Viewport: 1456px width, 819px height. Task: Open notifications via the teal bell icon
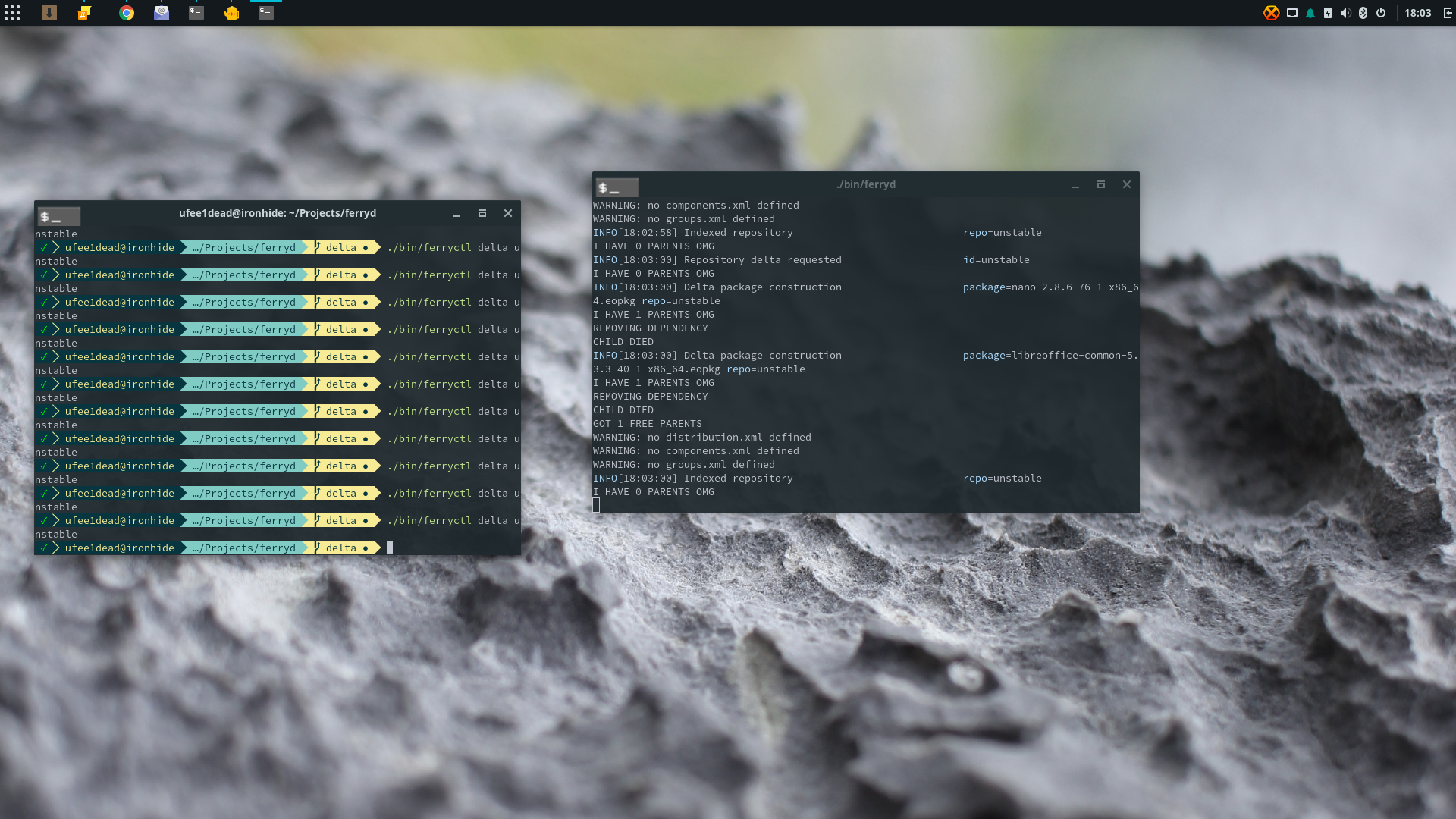coord(1310,13)
